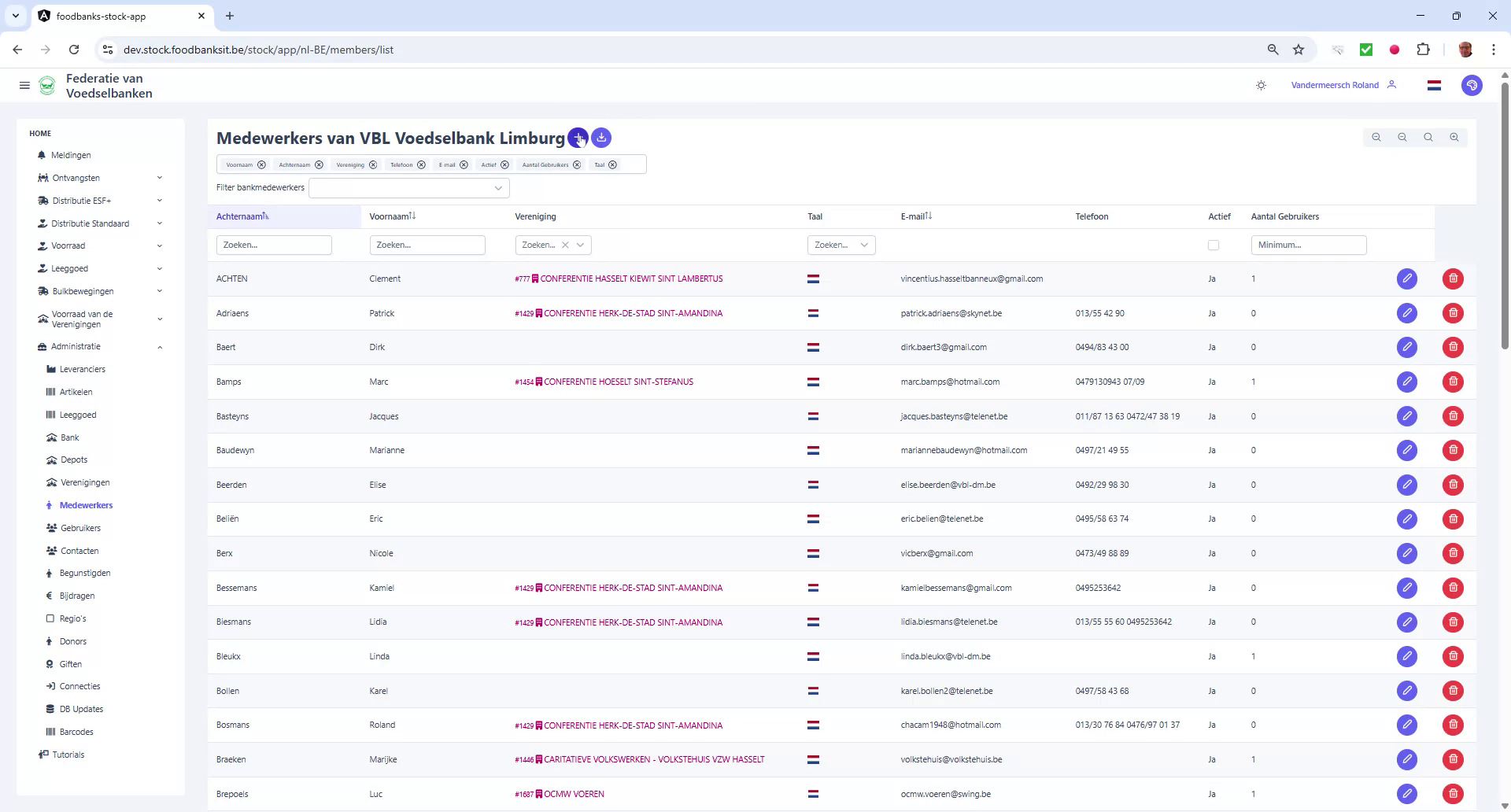Open the Vandermeersch Roland profile link
Image resolution: width=1511 pixels, height=812 pixels.
1334,85
